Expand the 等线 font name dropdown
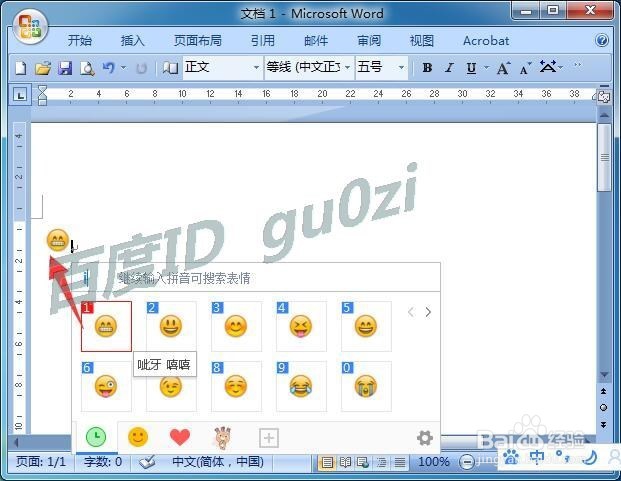Image resolution: width=621 pixels, height=481 pixels. [x=347, y=68]
